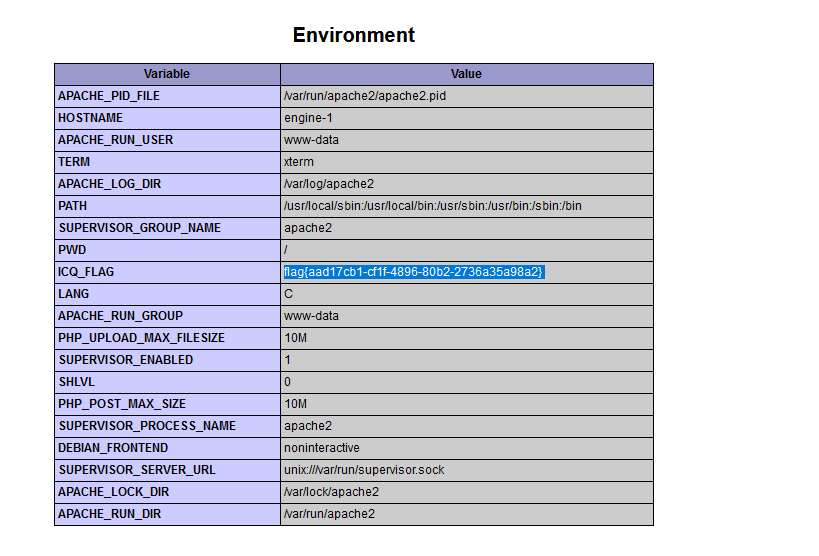The image size is (819, 556).
Task: Click the PATH value string
Action: [432, 206]
